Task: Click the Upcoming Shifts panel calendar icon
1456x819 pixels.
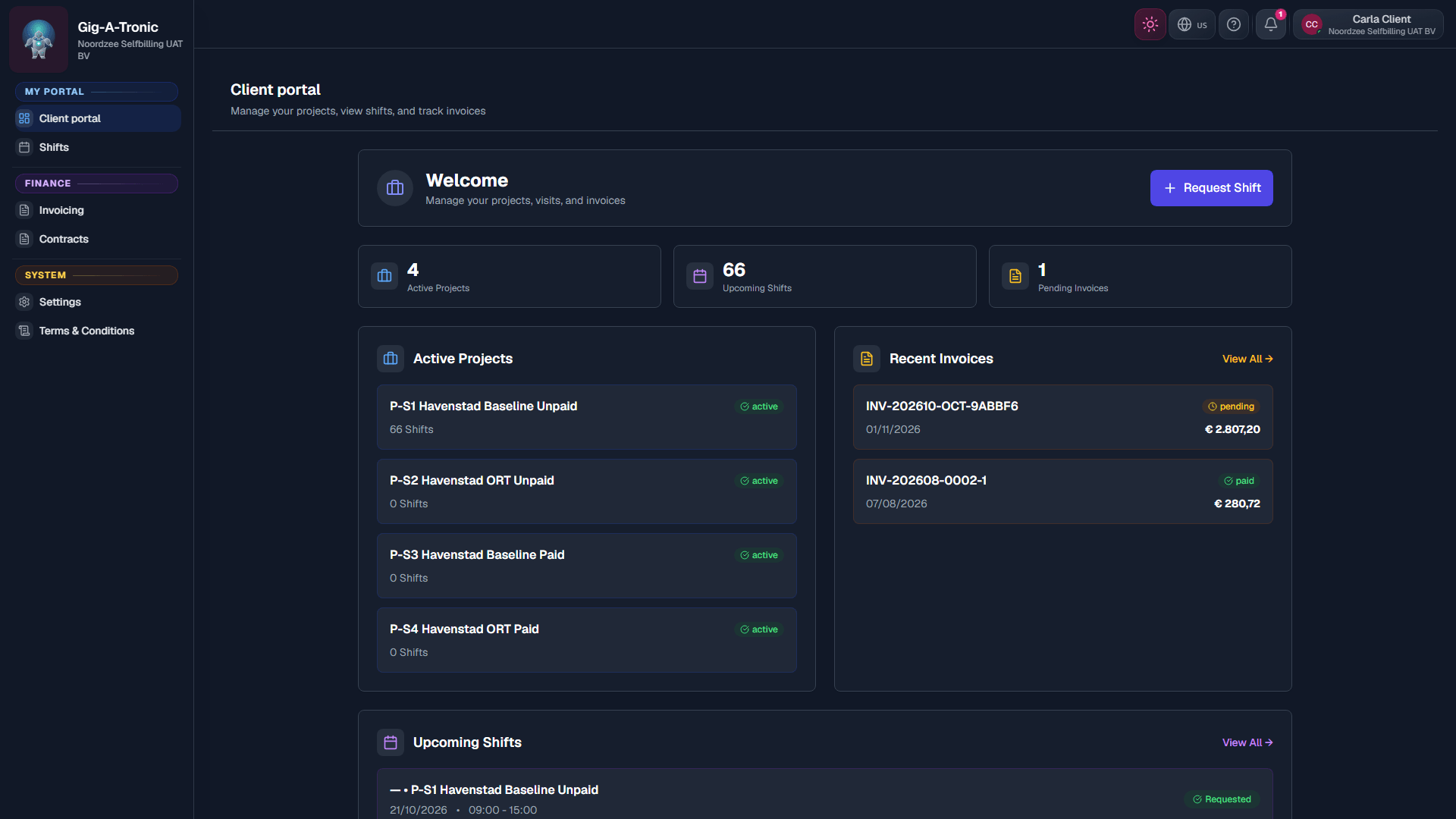Action: [x=391, y=742]
